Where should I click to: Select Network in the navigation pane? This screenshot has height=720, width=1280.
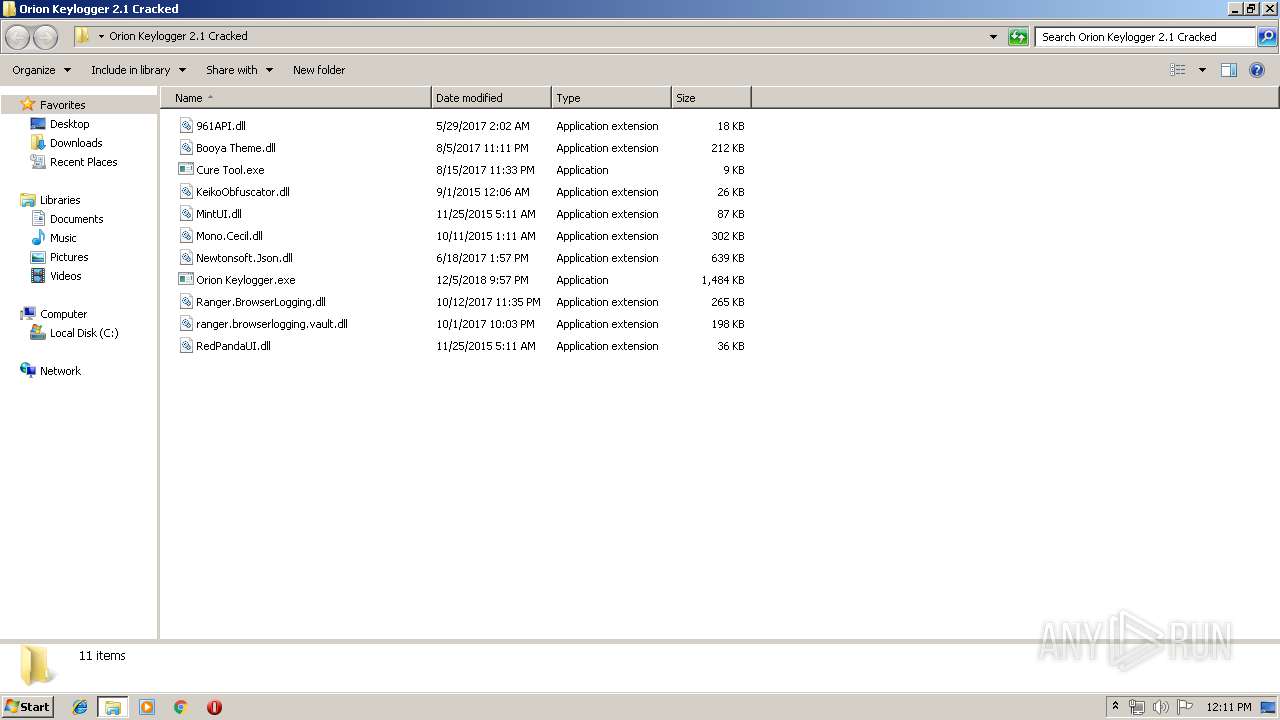(60, 371)
